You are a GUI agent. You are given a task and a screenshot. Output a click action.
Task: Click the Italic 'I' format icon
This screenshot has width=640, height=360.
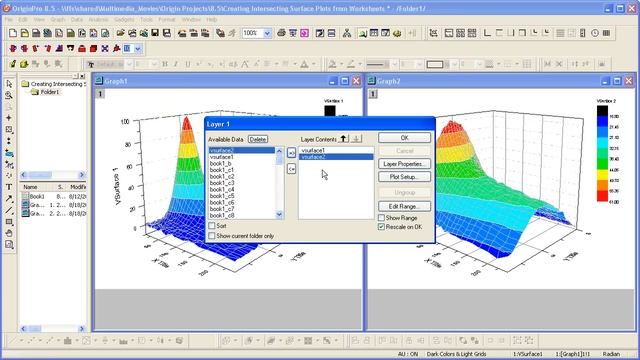(176, 64)
